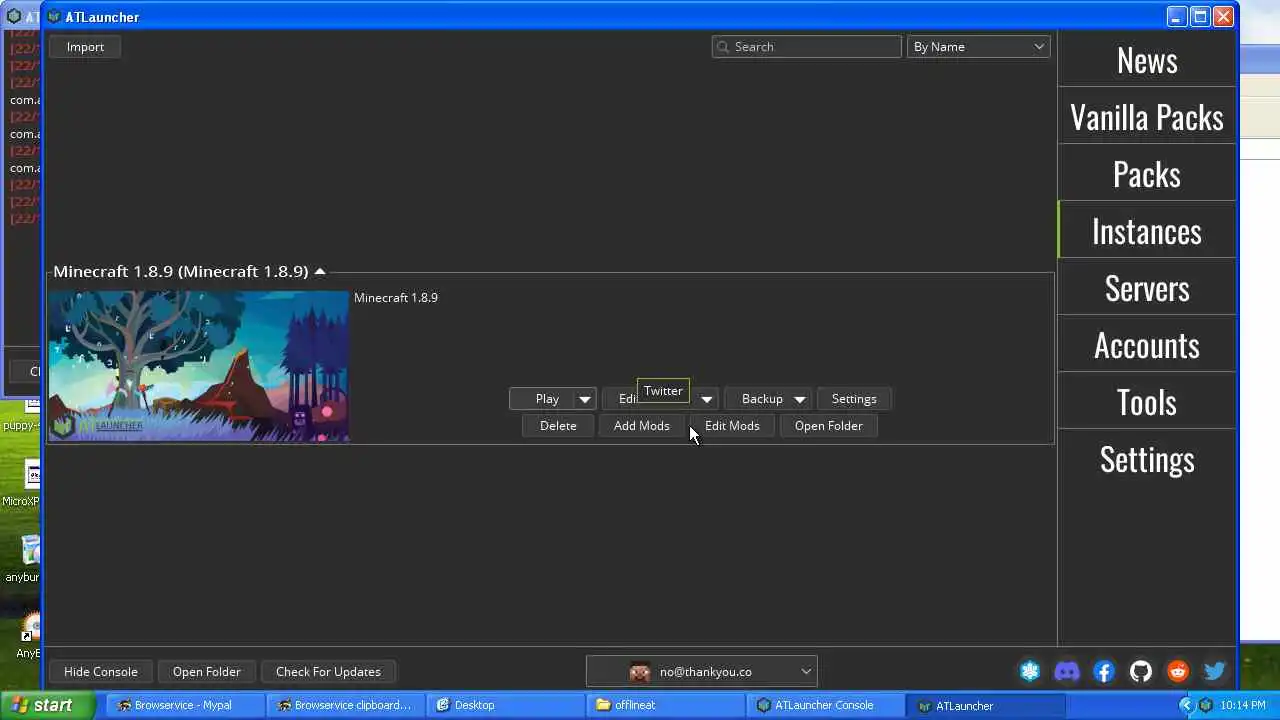Open the Play options dropdown arrow
This screenshot has width=1280, height=720.
pyautogui.click(x=585, y=399)
